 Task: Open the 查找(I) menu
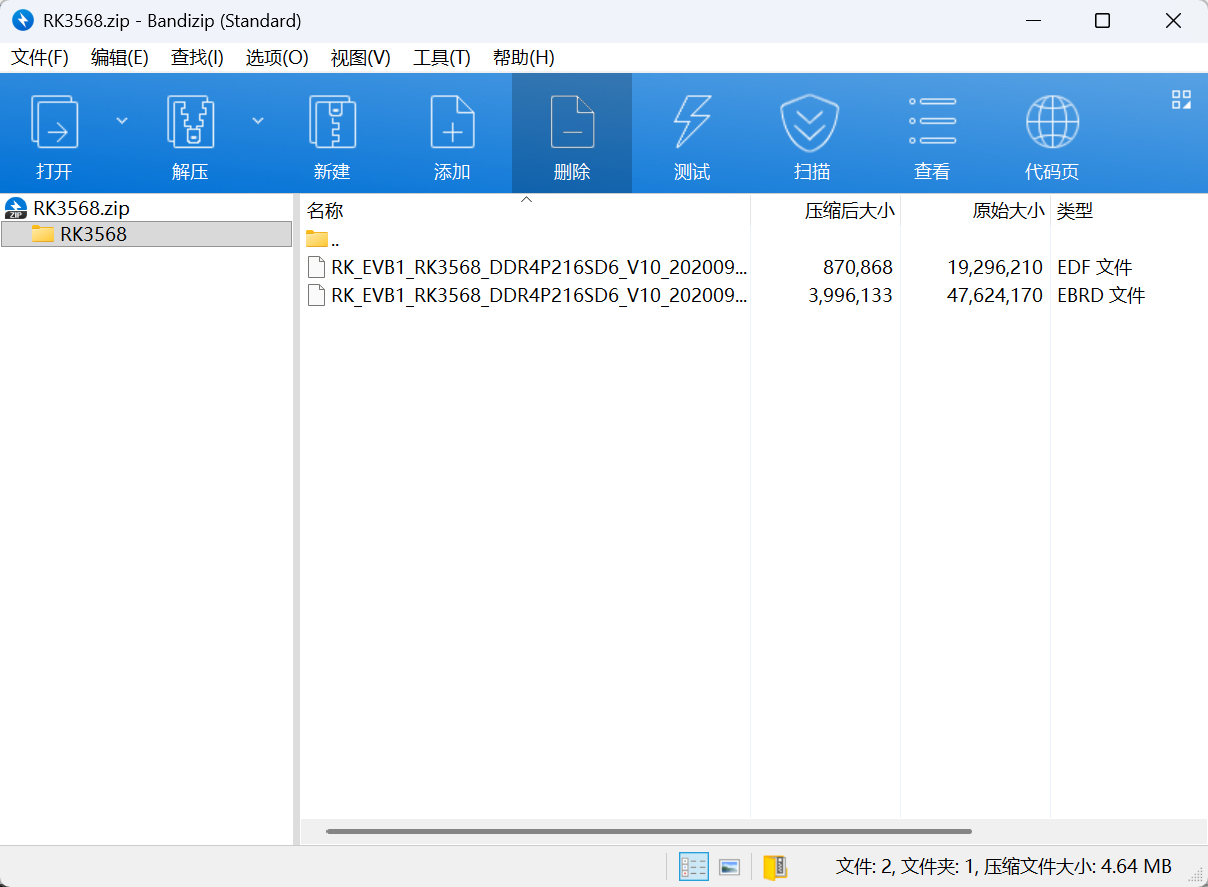coord(197,58)
